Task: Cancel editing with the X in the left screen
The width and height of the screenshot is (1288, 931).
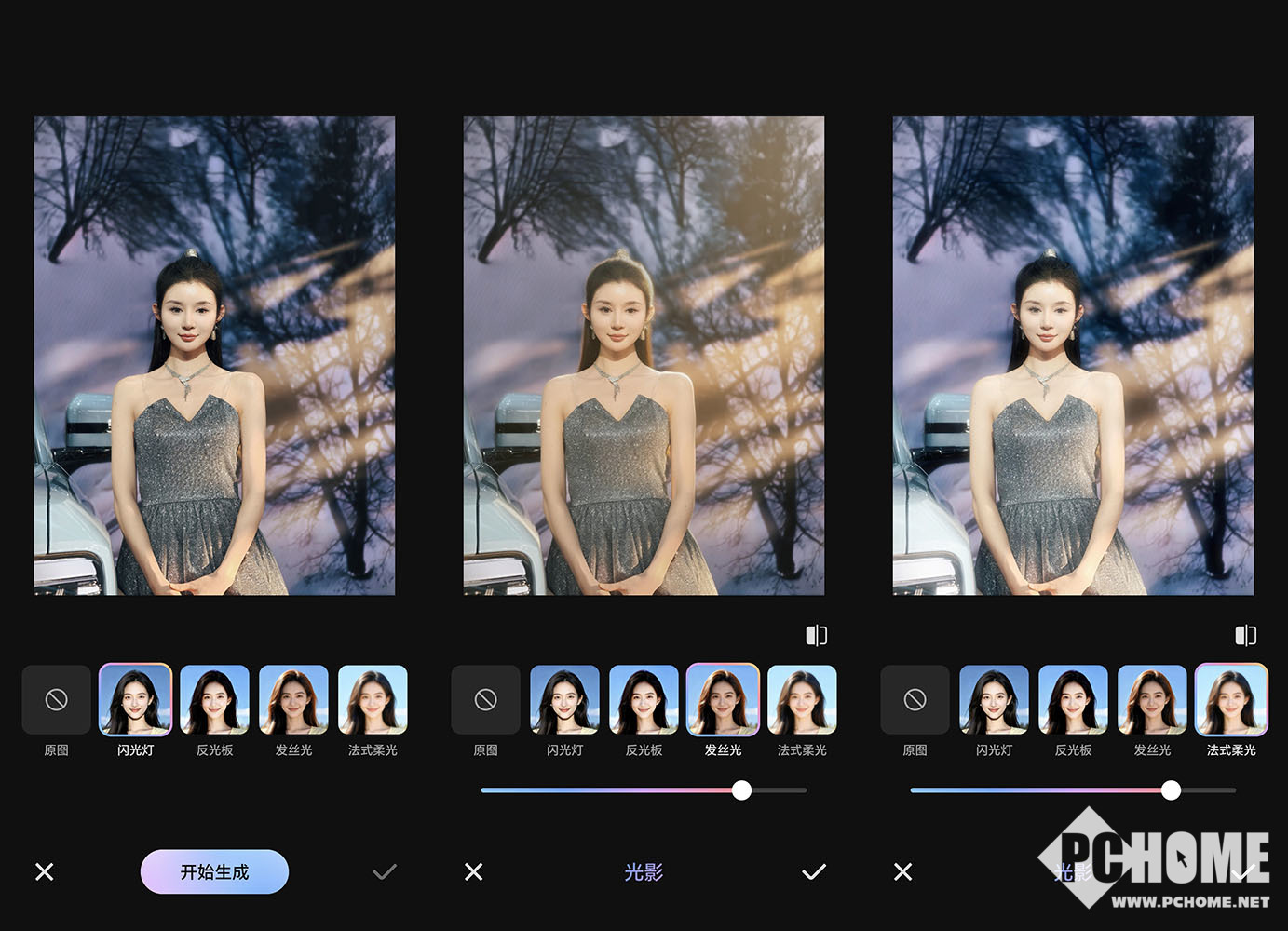Action: pos(45,871)
